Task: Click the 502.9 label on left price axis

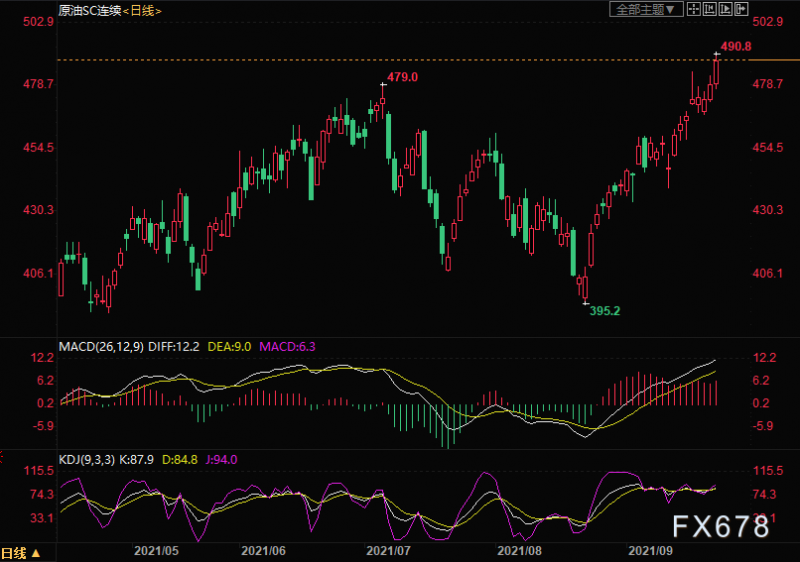Action: (38, 21)
